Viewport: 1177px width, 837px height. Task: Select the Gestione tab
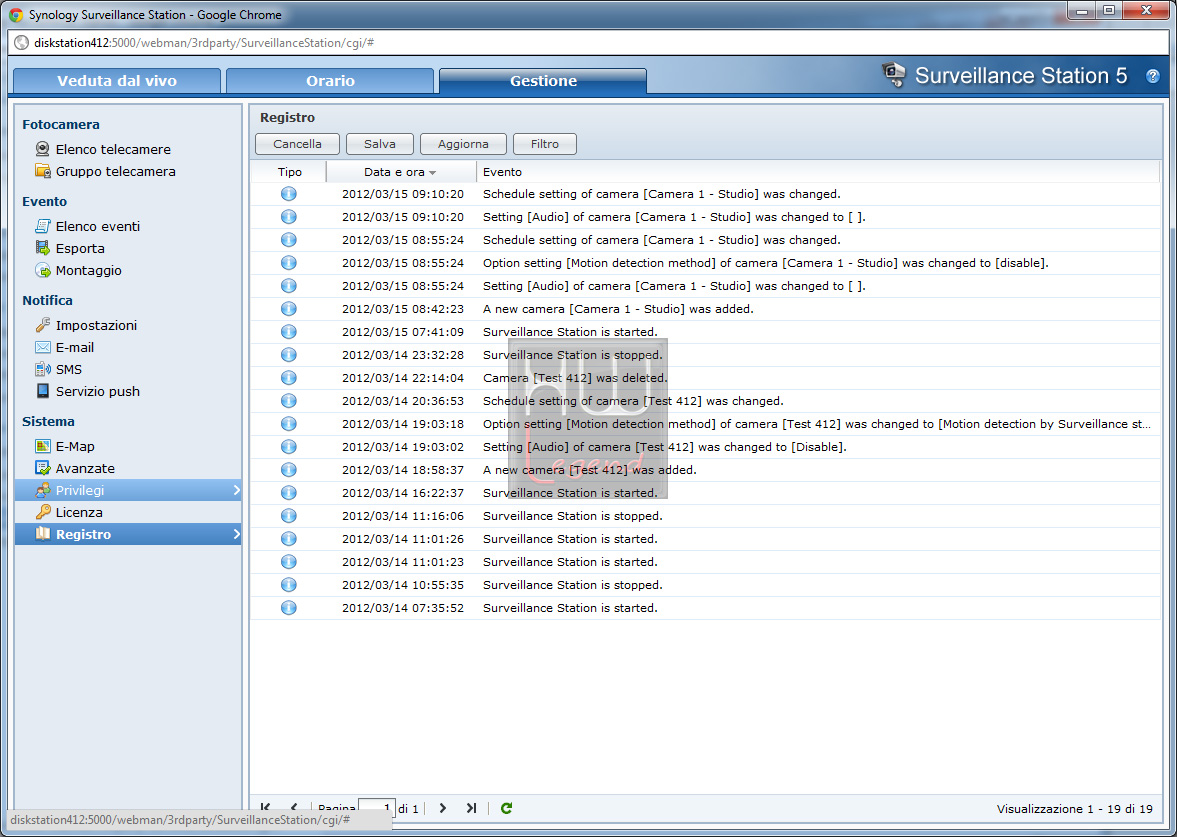point(543,80)
